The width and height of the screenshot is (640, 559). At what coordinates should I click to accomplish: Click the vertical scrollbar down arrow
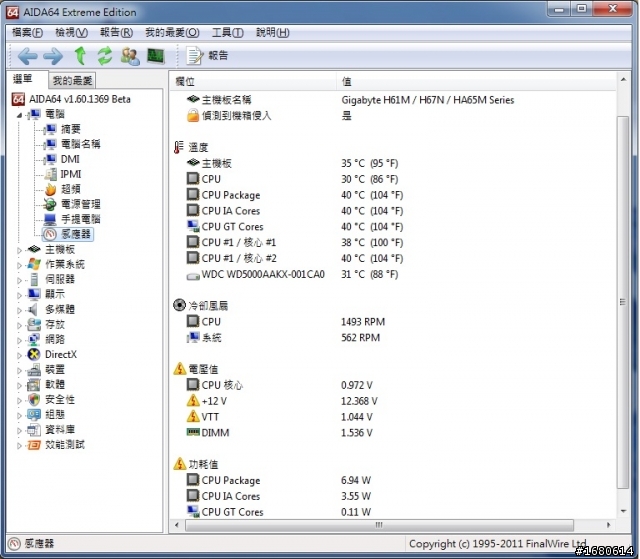[623, 510]
